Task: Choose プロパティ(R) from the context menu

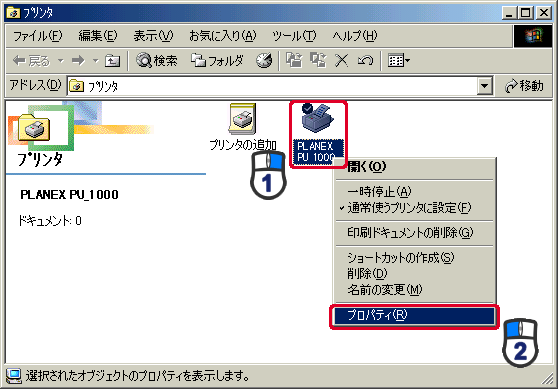Action: (x=415, y=316)
